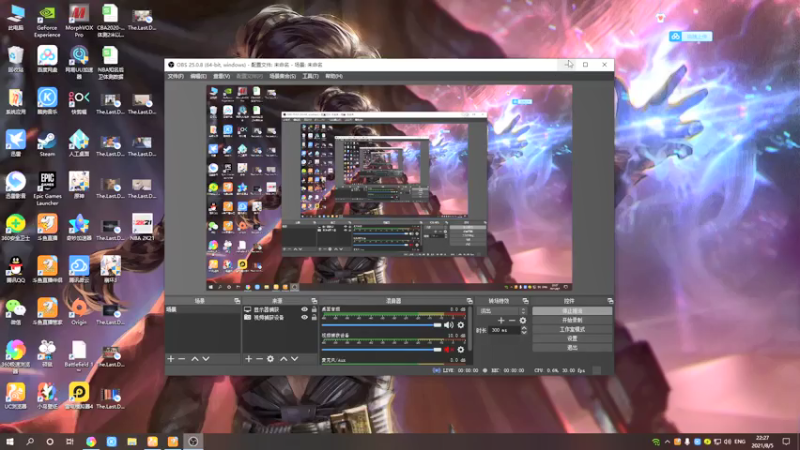Toggle 工作室模式 in the controls panel
The width and height of the screenshot is (800, 450).
pos(572,329)
